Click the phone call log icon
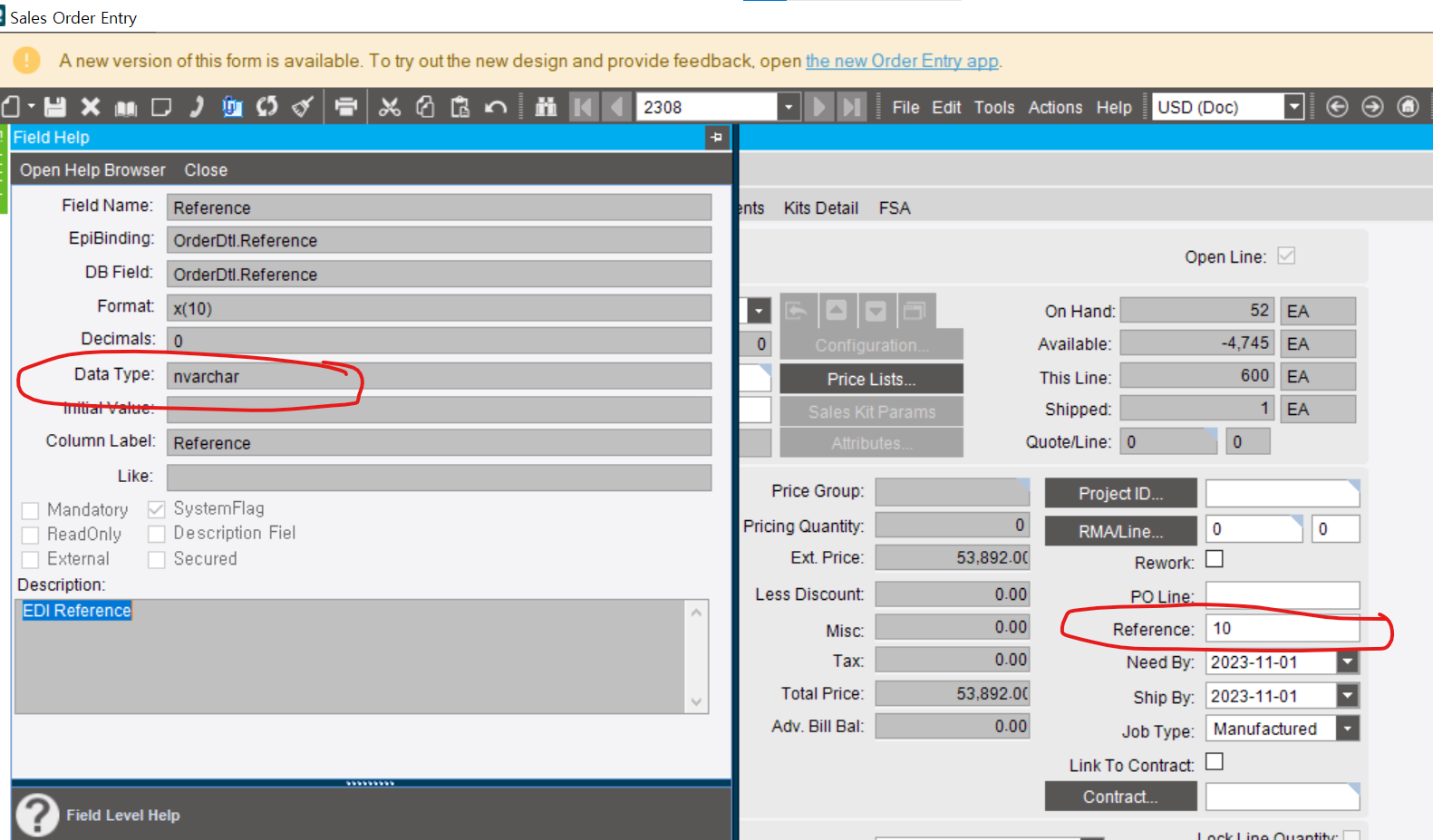This screenshot has height=840, width=1433. coord(196,107)
